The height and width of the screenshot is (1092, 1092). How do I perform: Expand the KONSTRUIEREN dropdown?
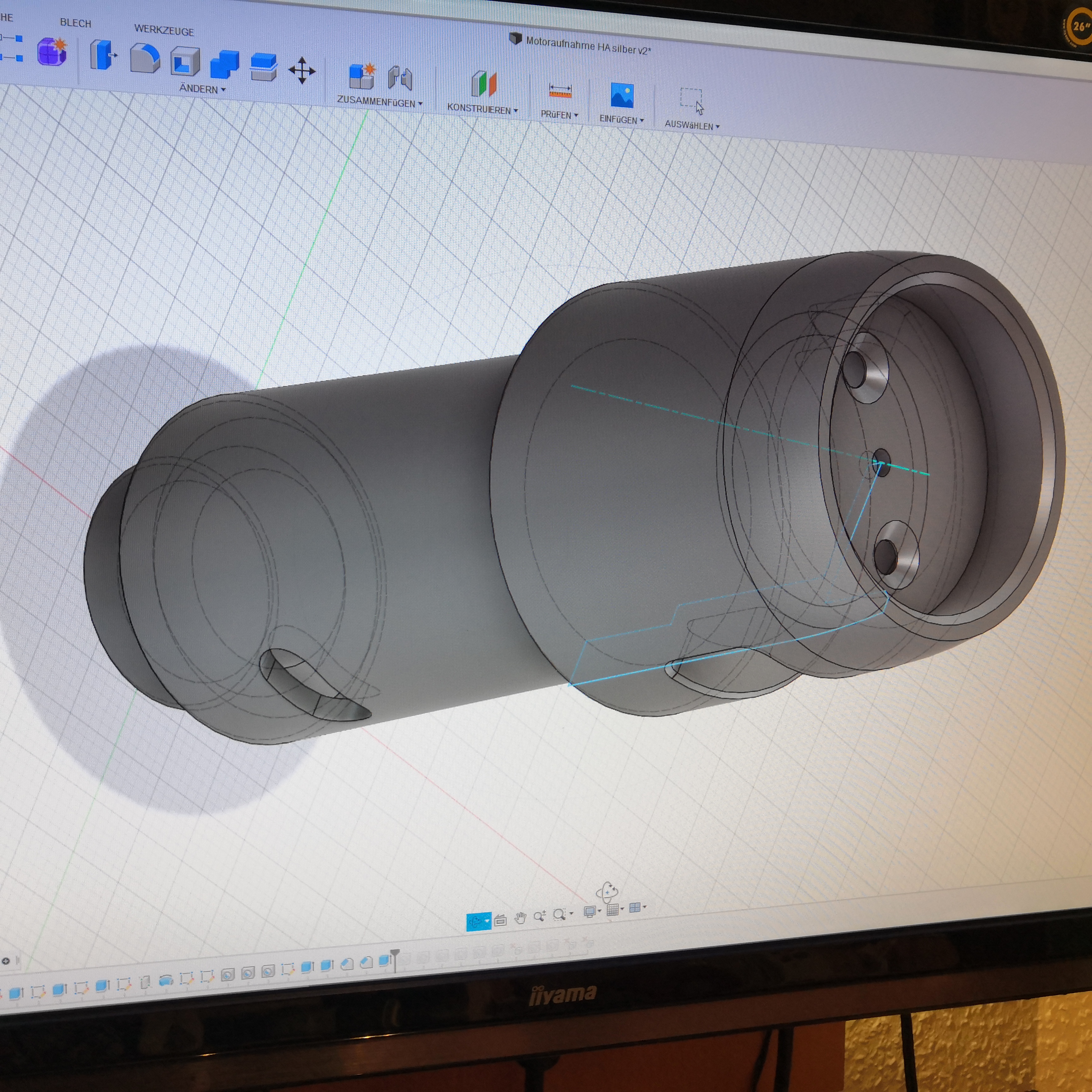(482, 108)
